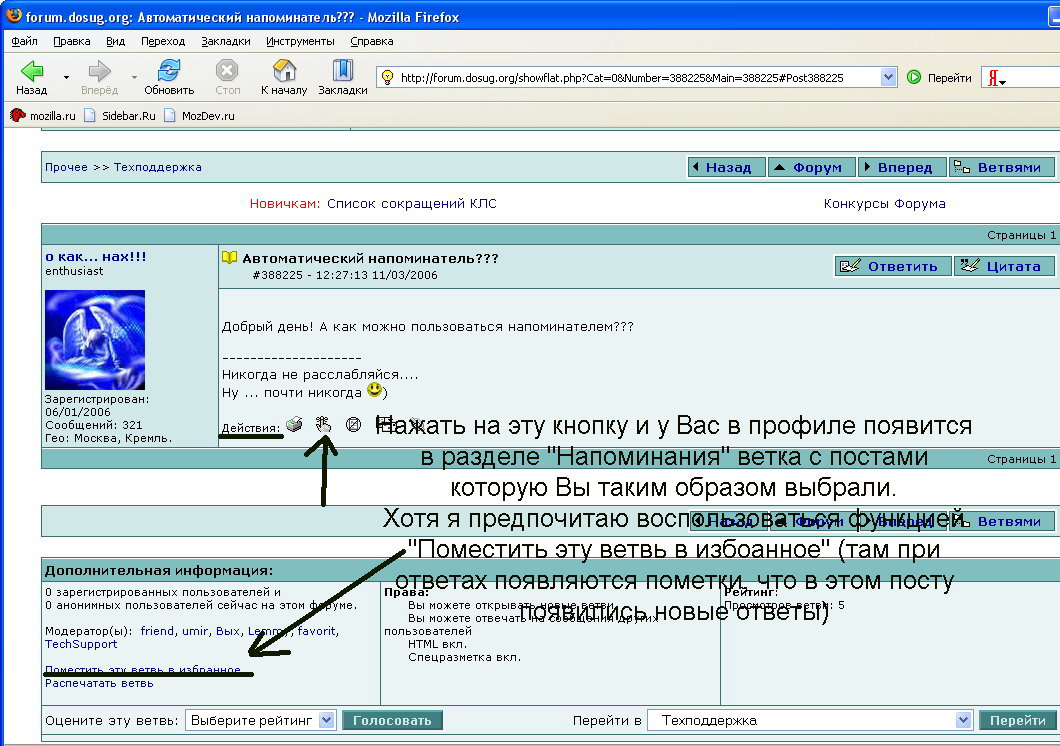
Task: Open the Инструменты menu
Action: (300, 41)
